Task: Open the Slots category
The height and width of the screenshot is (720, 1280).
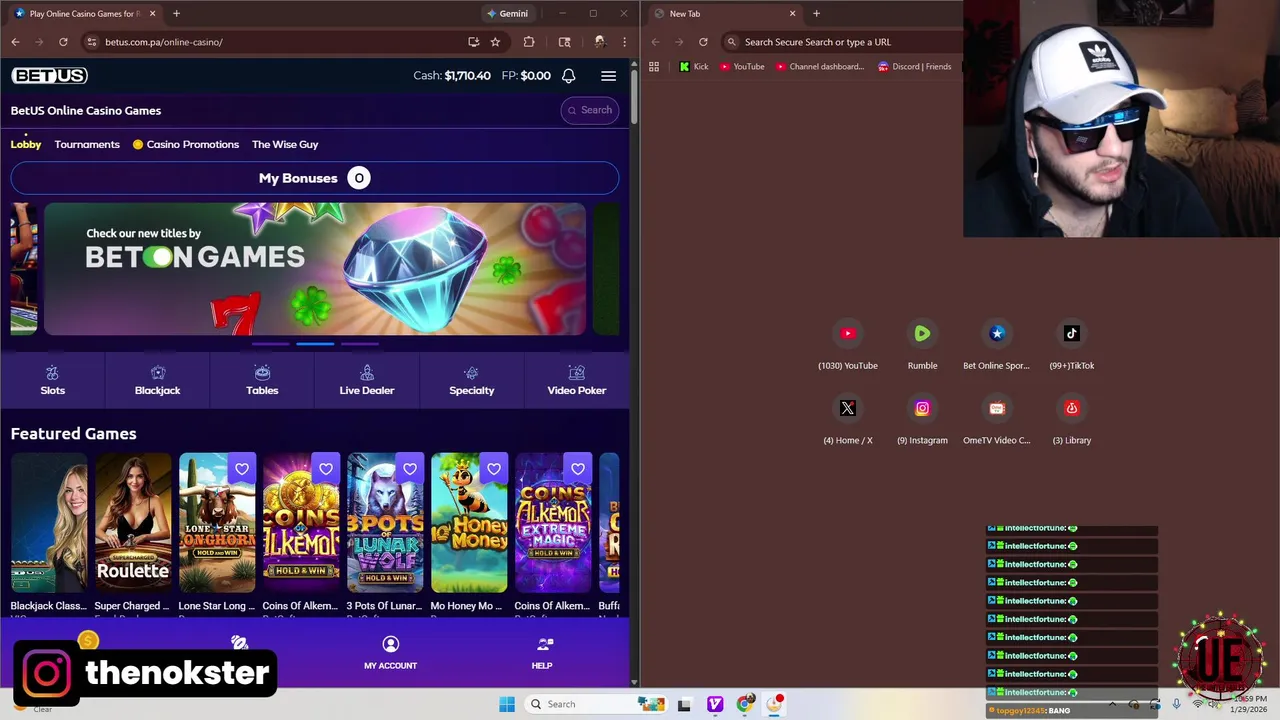Action: (52, 380)
